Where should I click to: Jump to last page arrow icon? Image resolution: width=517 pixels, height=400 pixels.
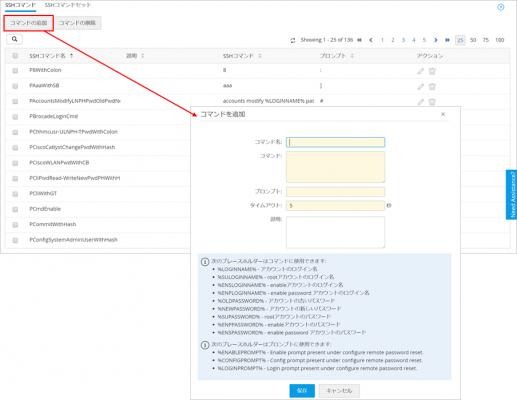click(x=447, y=40)
